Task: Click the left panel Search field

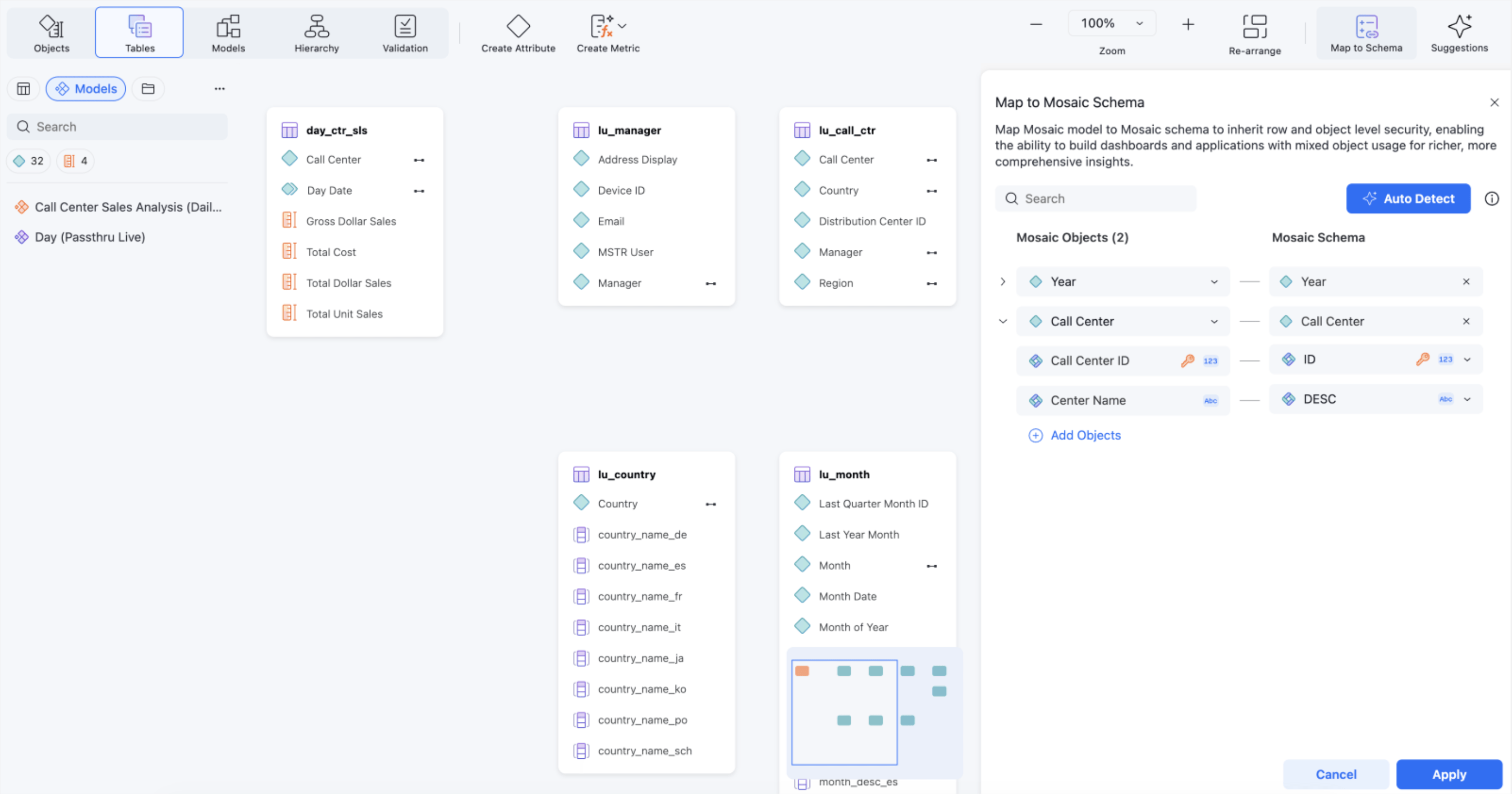Action: click(117, 127)
